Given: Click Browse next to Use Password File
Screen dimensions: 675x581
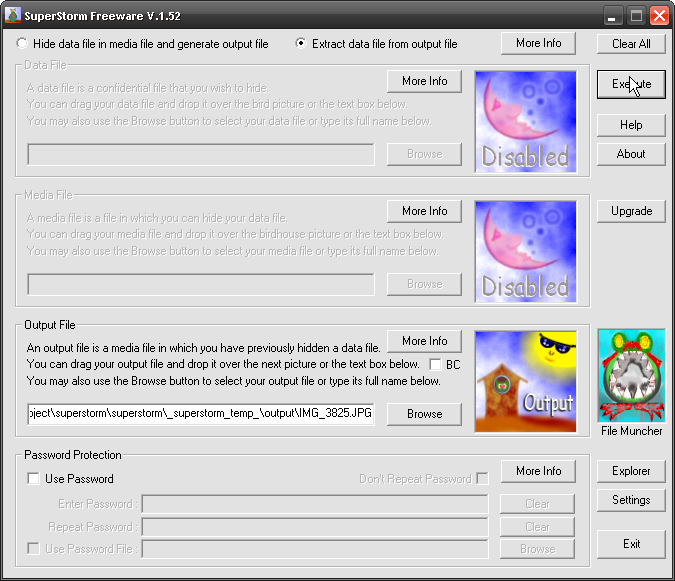Looking at the screenshot, I should coord(537,549).
